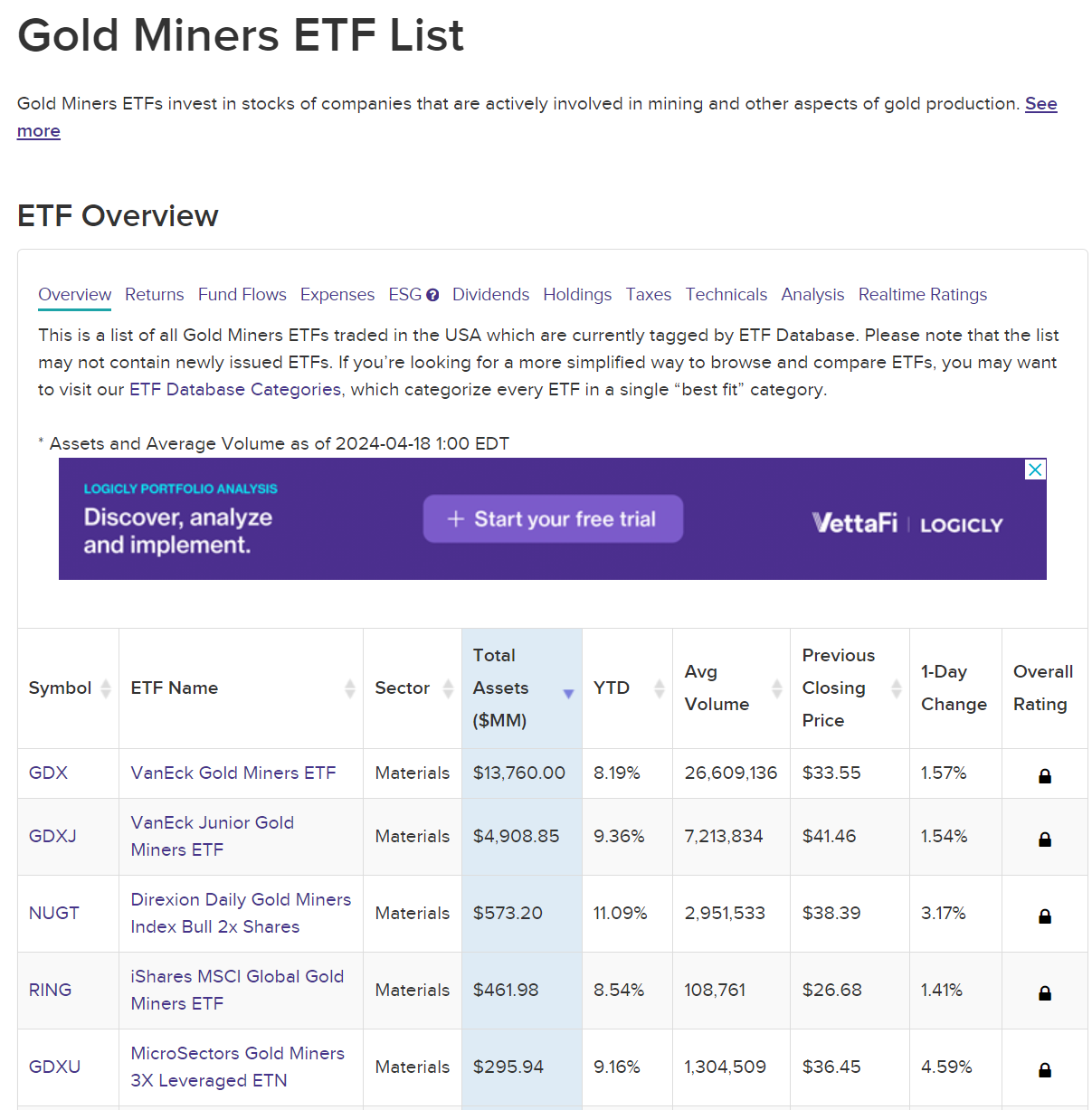Click NUGT's Overall Rating lock icon

1044,914
